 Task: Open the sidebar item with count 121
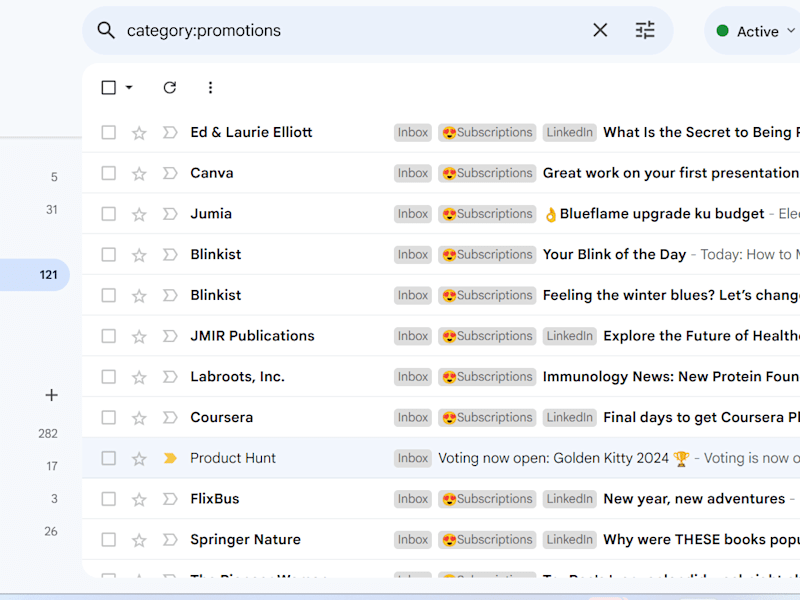[x=34, y=275]
